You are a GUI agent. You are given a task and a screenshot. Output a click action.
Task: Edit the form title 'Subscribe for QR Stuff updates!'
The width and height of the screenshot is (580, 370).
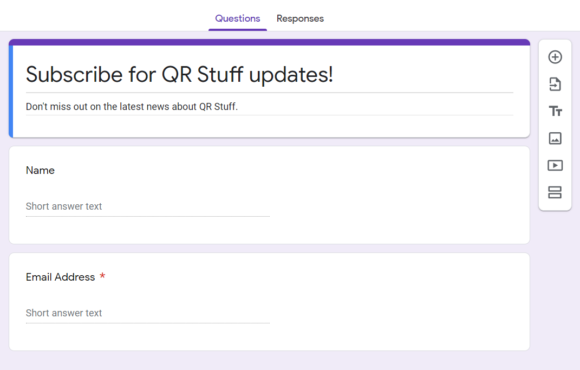click(179, 74)
